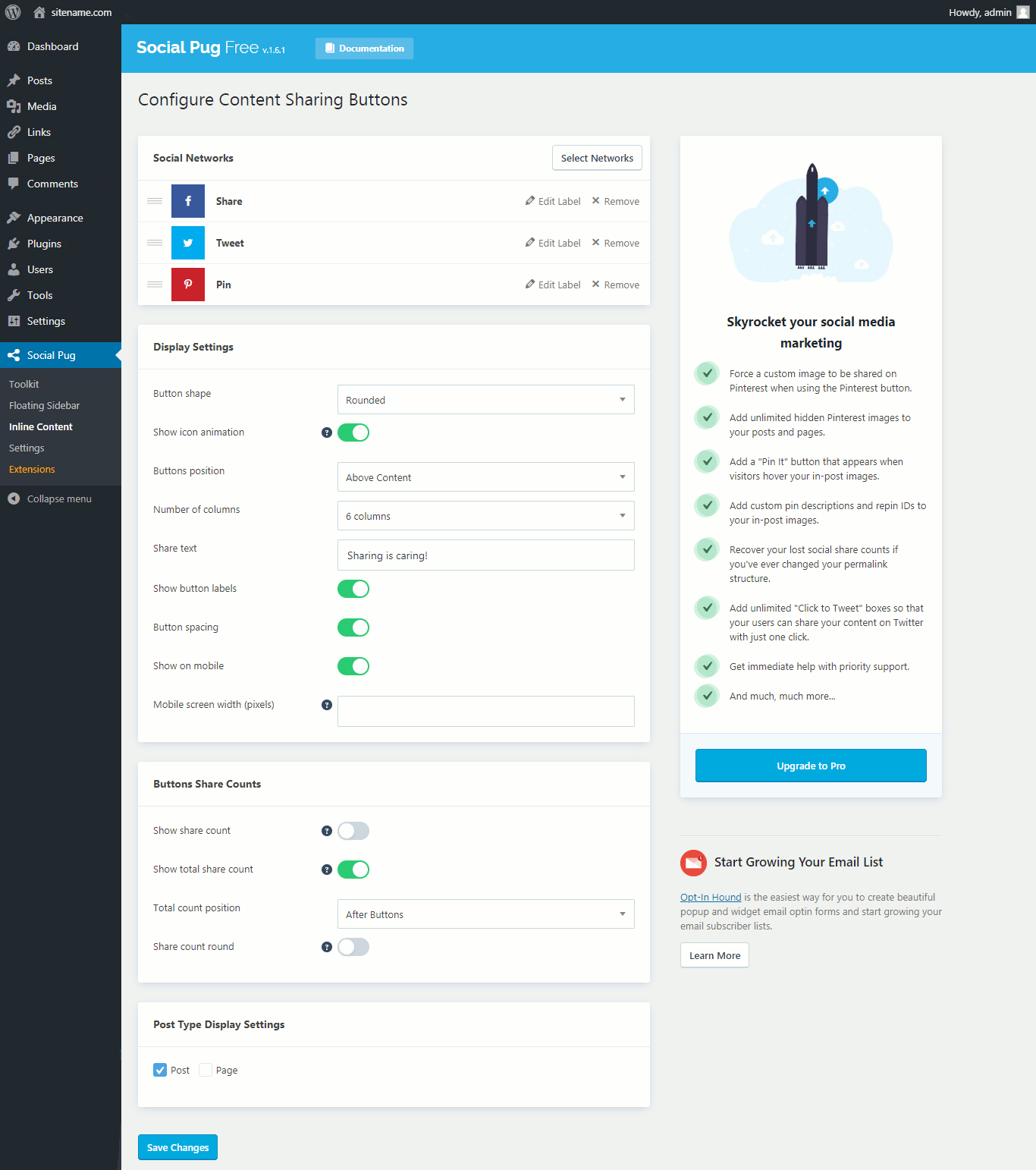Enable Share count round switch
1036x1170 pixels.
coord(353,947)
